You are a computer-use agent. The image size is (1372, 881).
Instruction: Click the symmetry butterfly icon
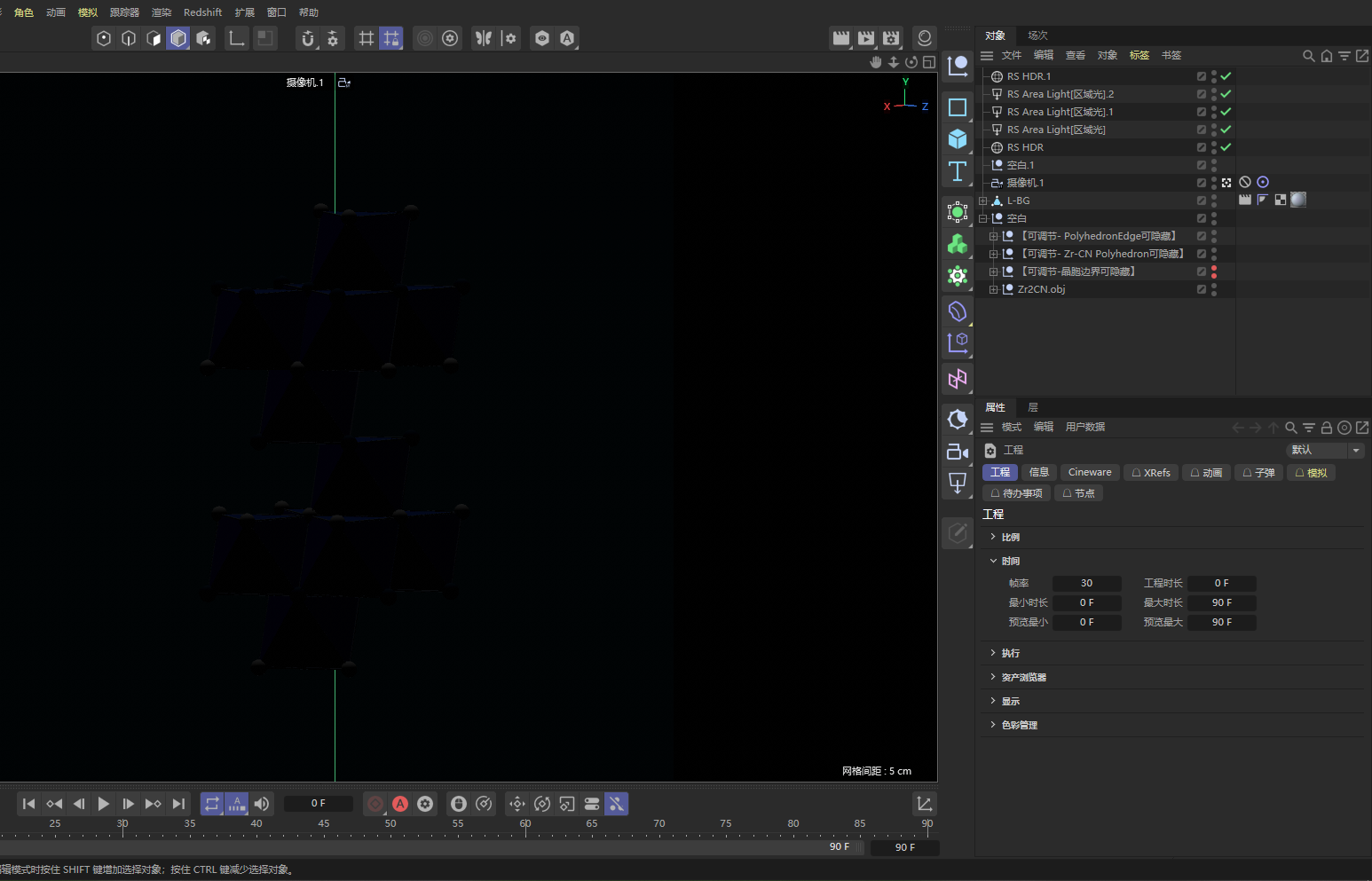pyautogui.click(x=484, y=38)
